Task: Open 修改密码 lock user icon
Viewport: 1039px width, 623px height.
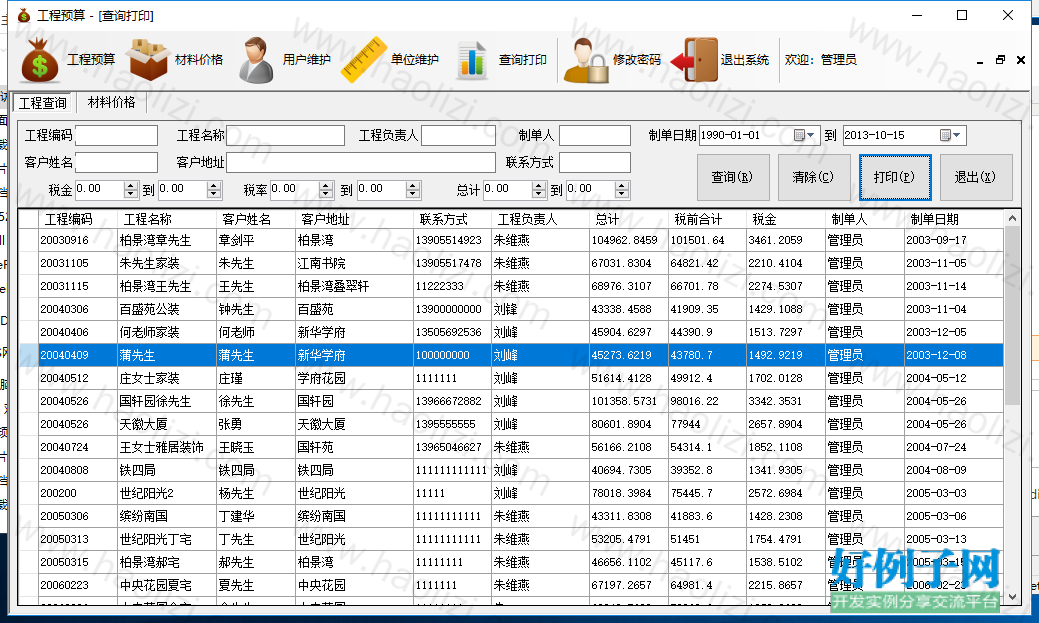Action: pos(586,60)
